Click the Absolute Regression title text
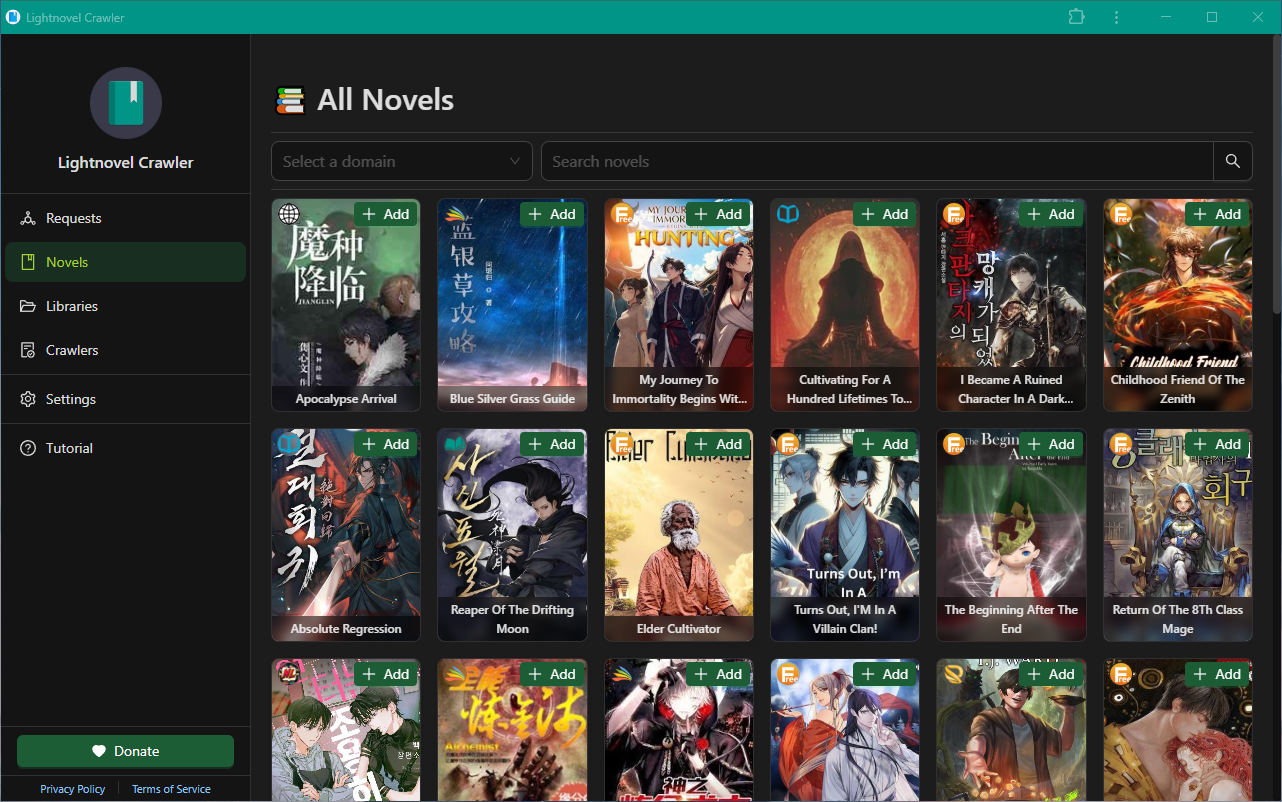Viewport: 1282px width, 802px height. pos(346,629)
